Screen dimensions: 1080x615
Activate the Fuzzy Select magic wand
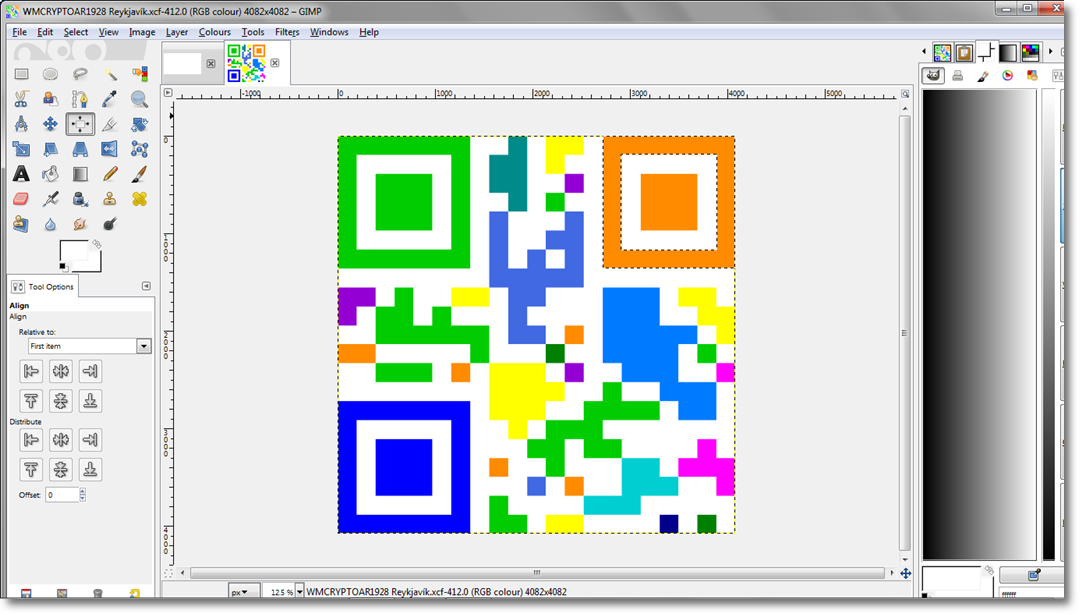click(x=110, y=74)
